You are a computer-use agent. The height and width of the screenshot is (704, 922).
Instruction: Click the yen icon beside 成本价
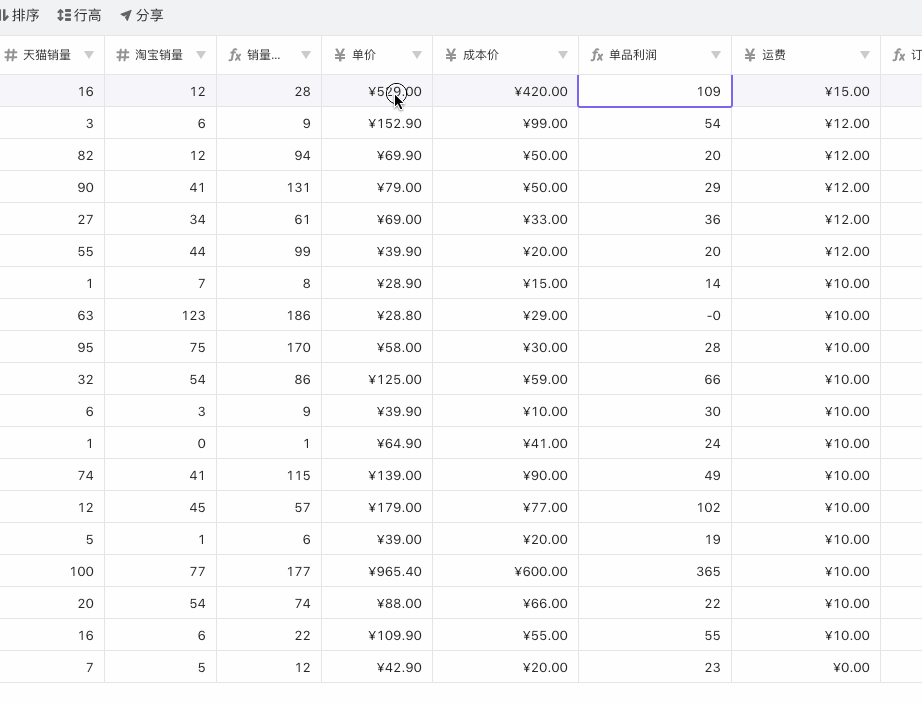coord(451,55)
